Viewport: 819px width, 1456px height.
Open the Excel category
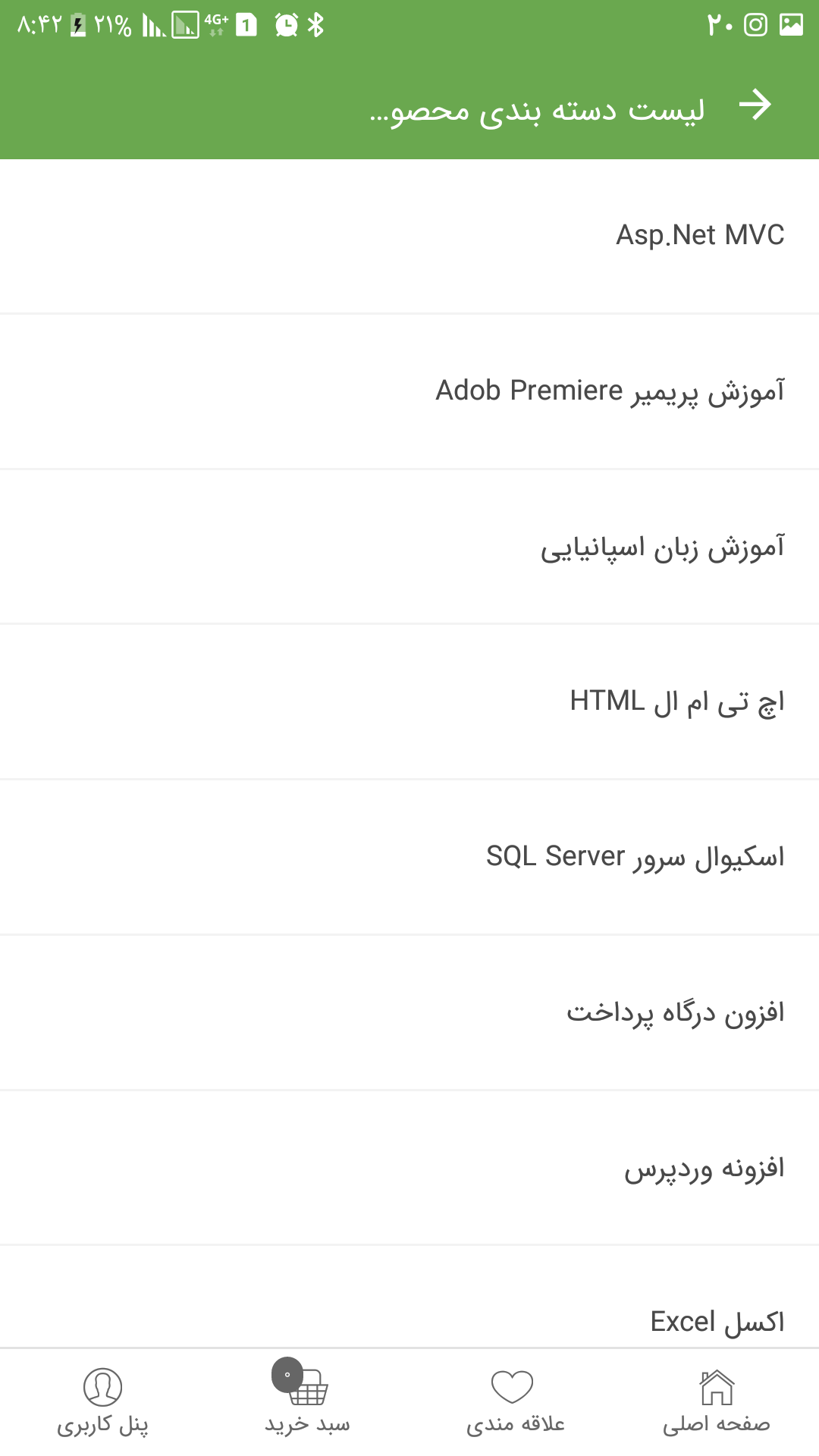coord(717,1321)
